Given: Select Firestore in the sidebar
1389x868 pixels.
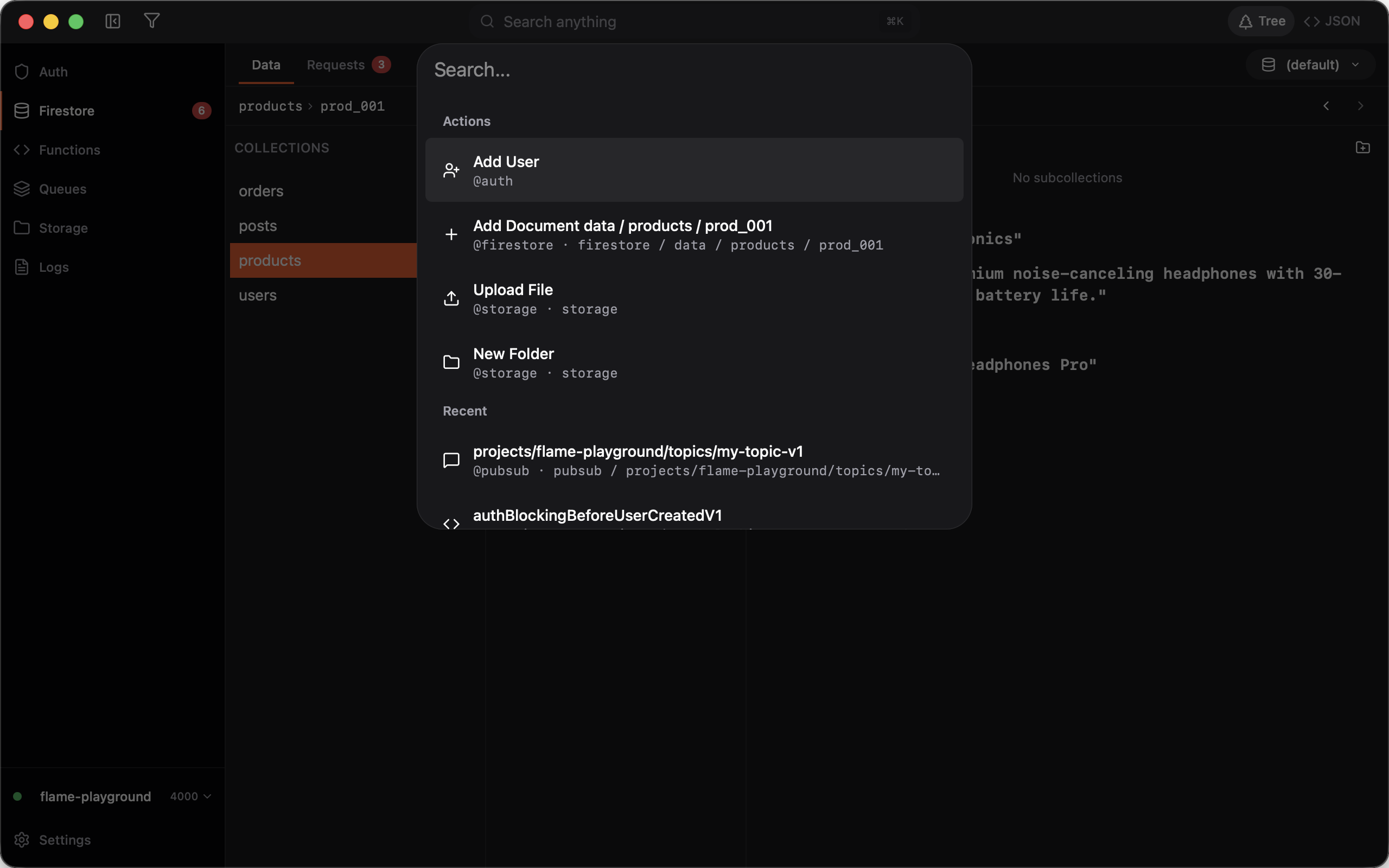Looking at the screenshot, I should click(x=112, y=111).
